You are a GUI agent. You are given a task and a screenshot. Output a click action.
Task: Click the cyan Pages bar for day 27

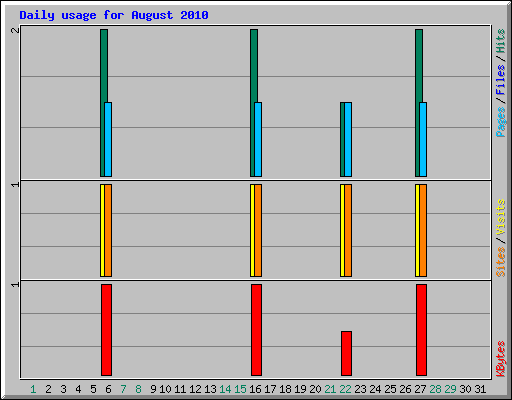point(423,139)
